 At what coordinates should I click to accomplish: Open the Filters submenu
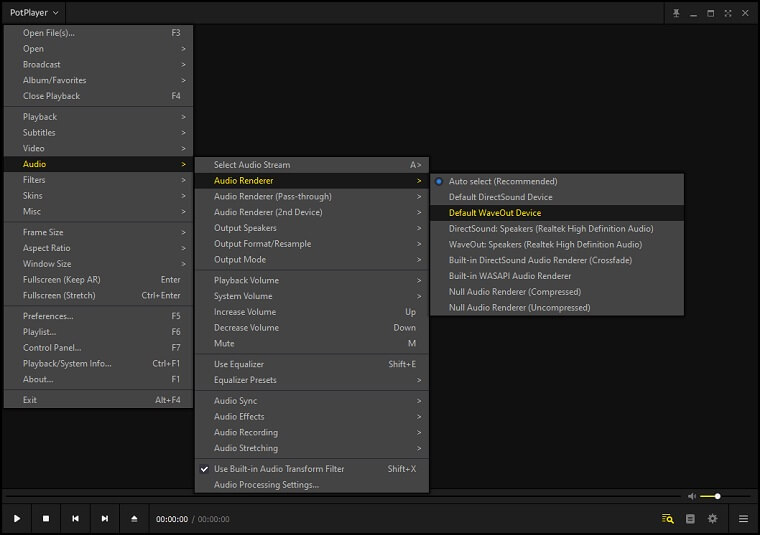point(98,180)
